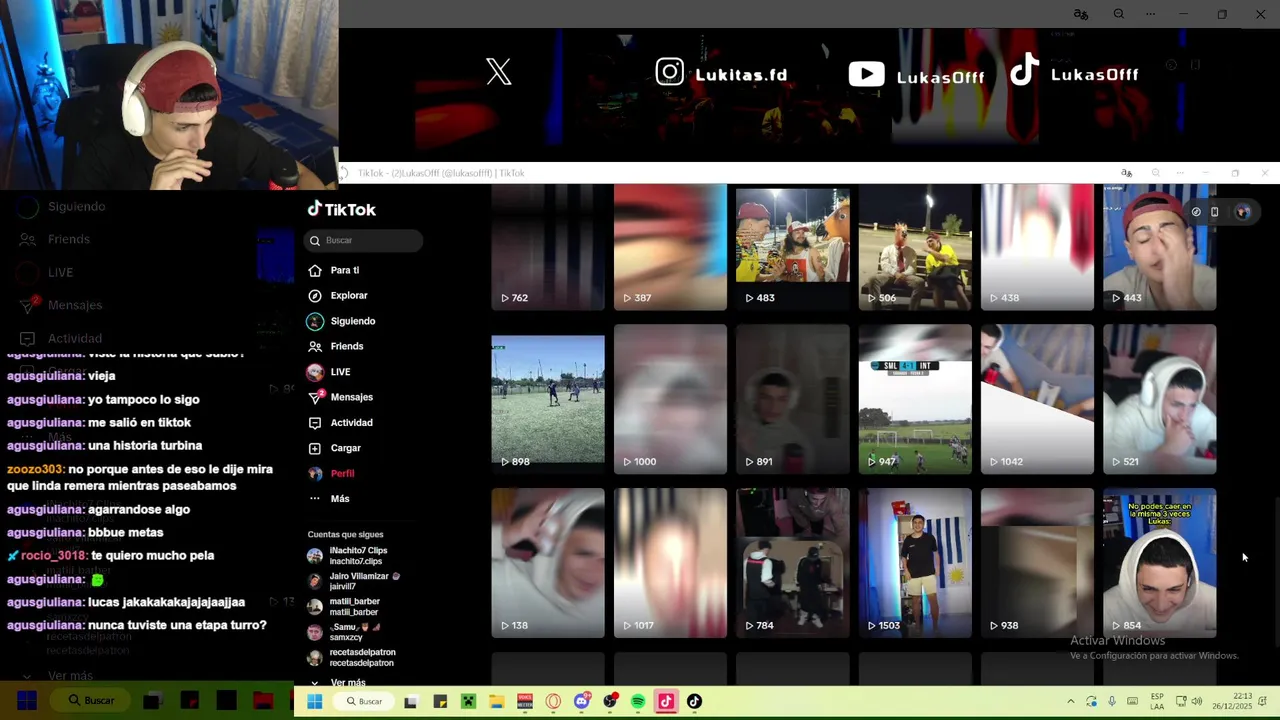Launch Minecraft from the taskbar
Screen dimensions: 1280x720
click(467, 702)
